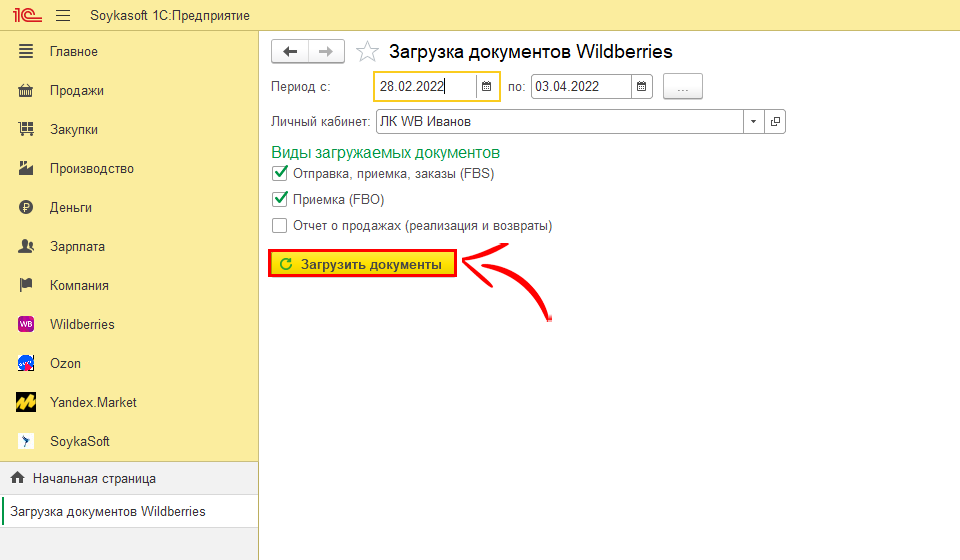This screenshot has height=560, width=960.
Task: Click the open-form icon next to Личный кабинет
Action: (x=775, y=122)
